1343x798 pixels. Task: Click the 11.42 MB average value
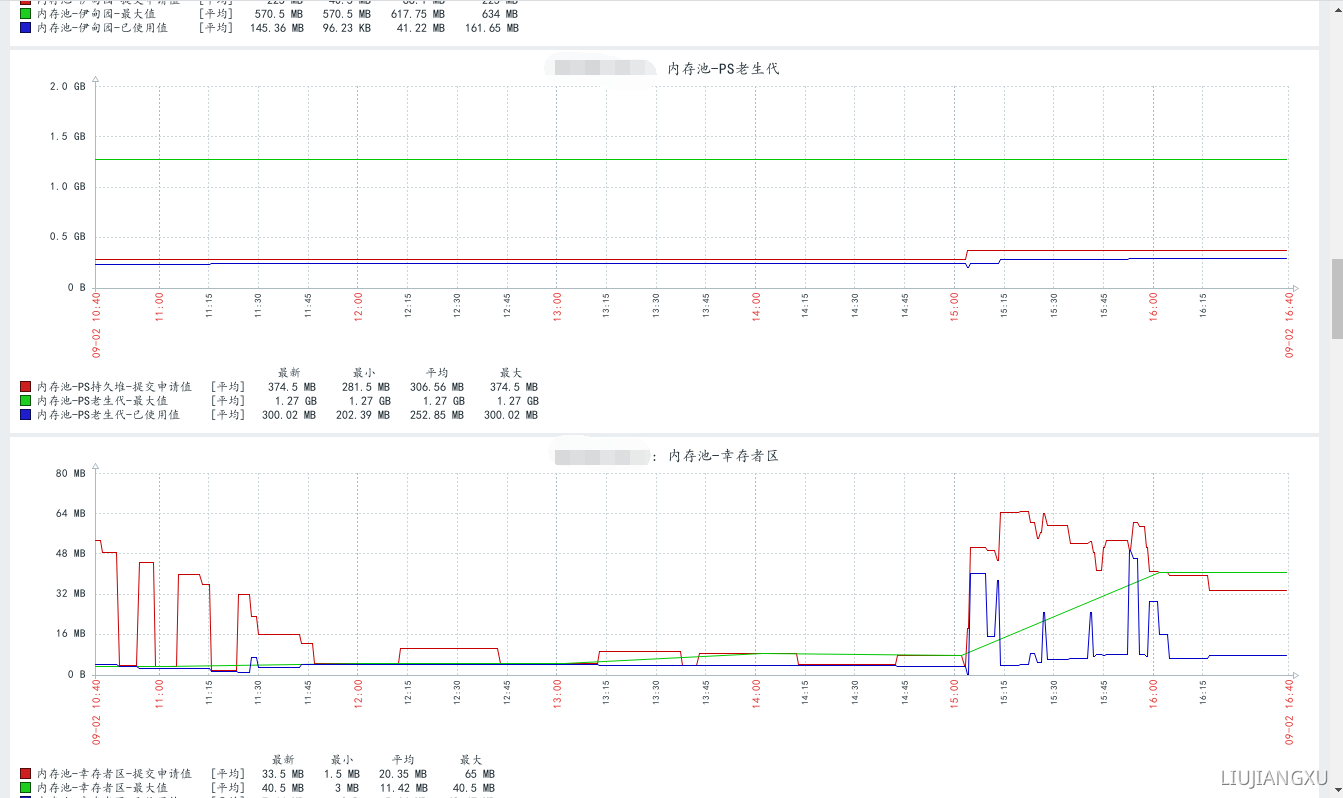(402, 788)
